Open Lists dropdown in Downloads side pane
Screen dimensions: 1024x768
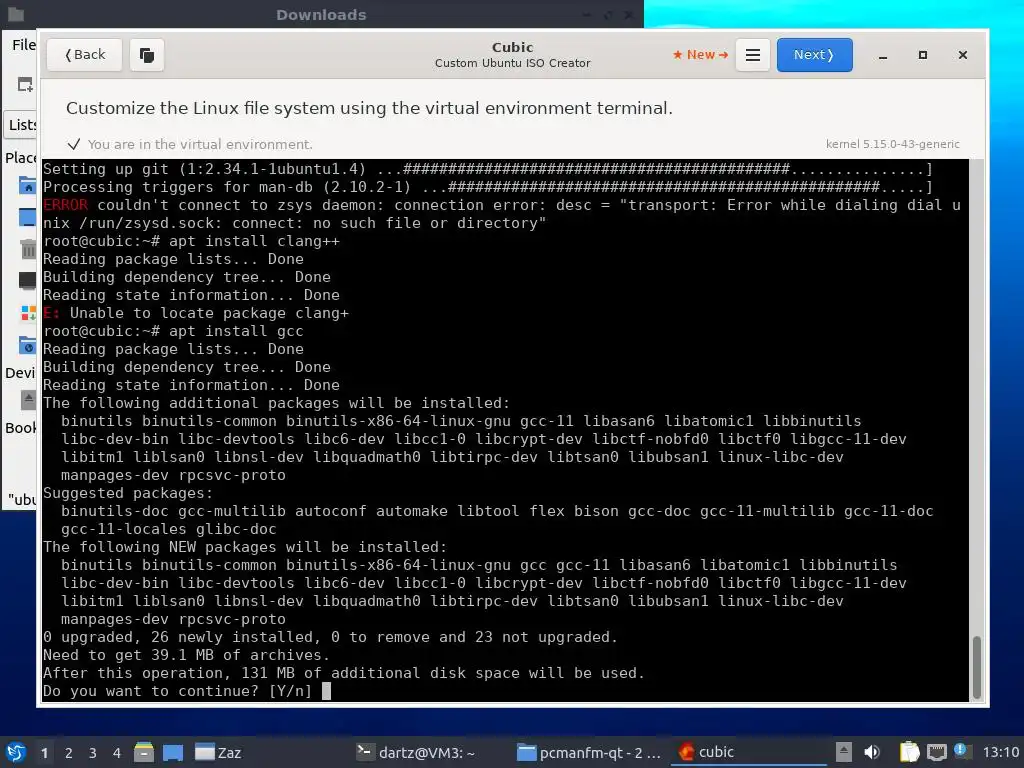22,125
